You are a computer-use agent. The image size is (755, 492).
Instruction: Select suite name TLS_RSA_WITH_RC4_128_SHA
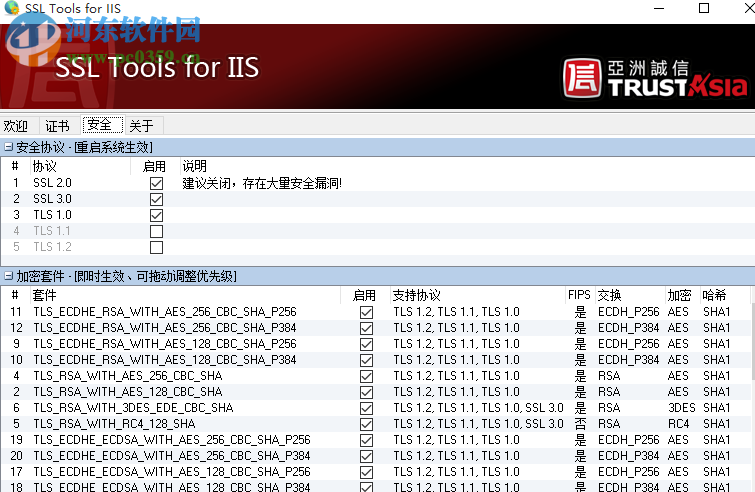[114, 424]
